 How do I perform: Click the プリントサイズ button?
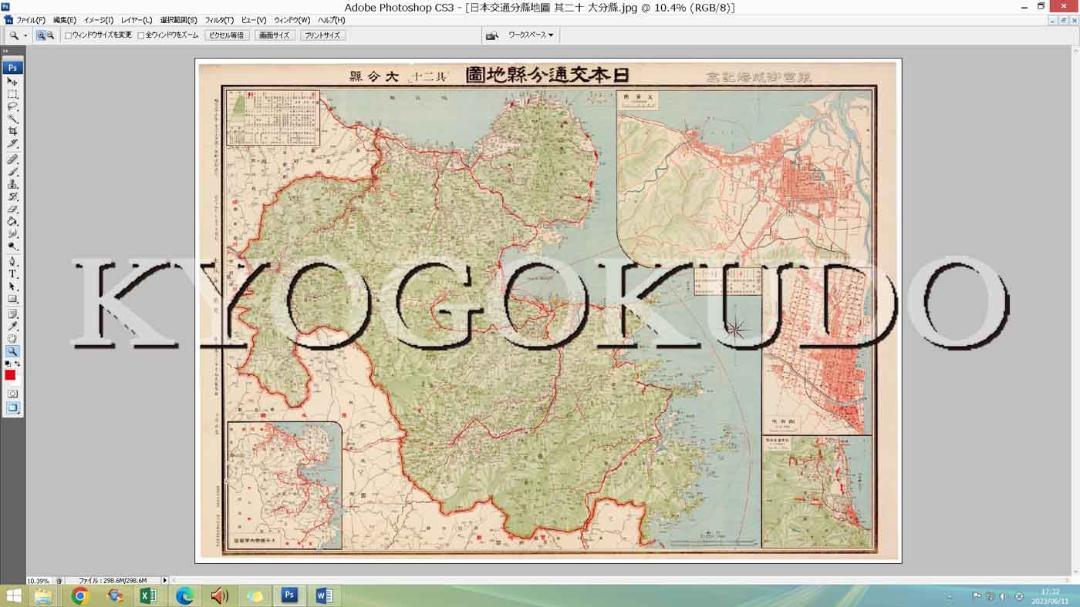point(322,35)
